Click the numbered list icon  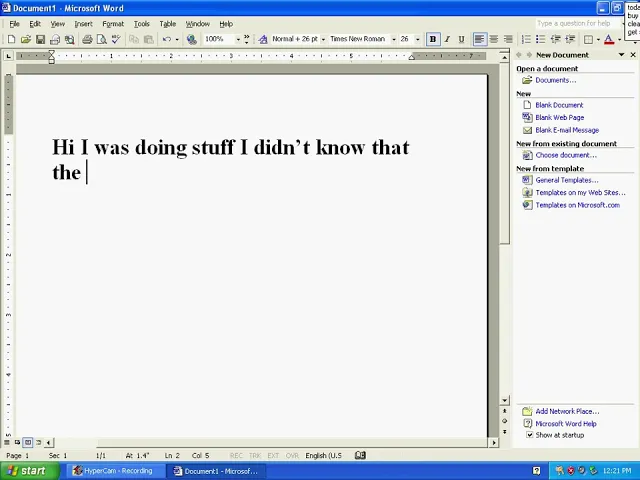click(x=526, y=39)
